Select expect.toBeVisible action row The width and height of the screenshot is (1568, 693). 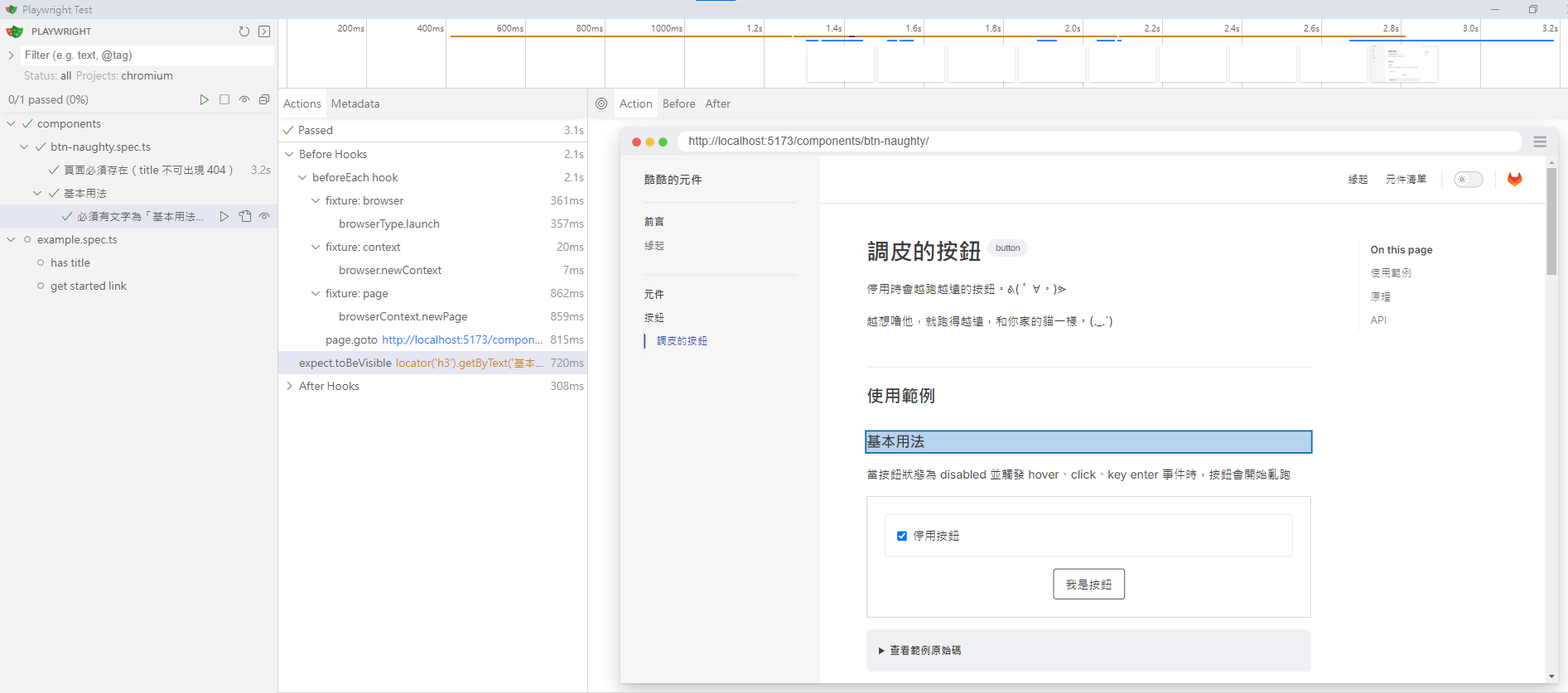(x=433, y=363)
